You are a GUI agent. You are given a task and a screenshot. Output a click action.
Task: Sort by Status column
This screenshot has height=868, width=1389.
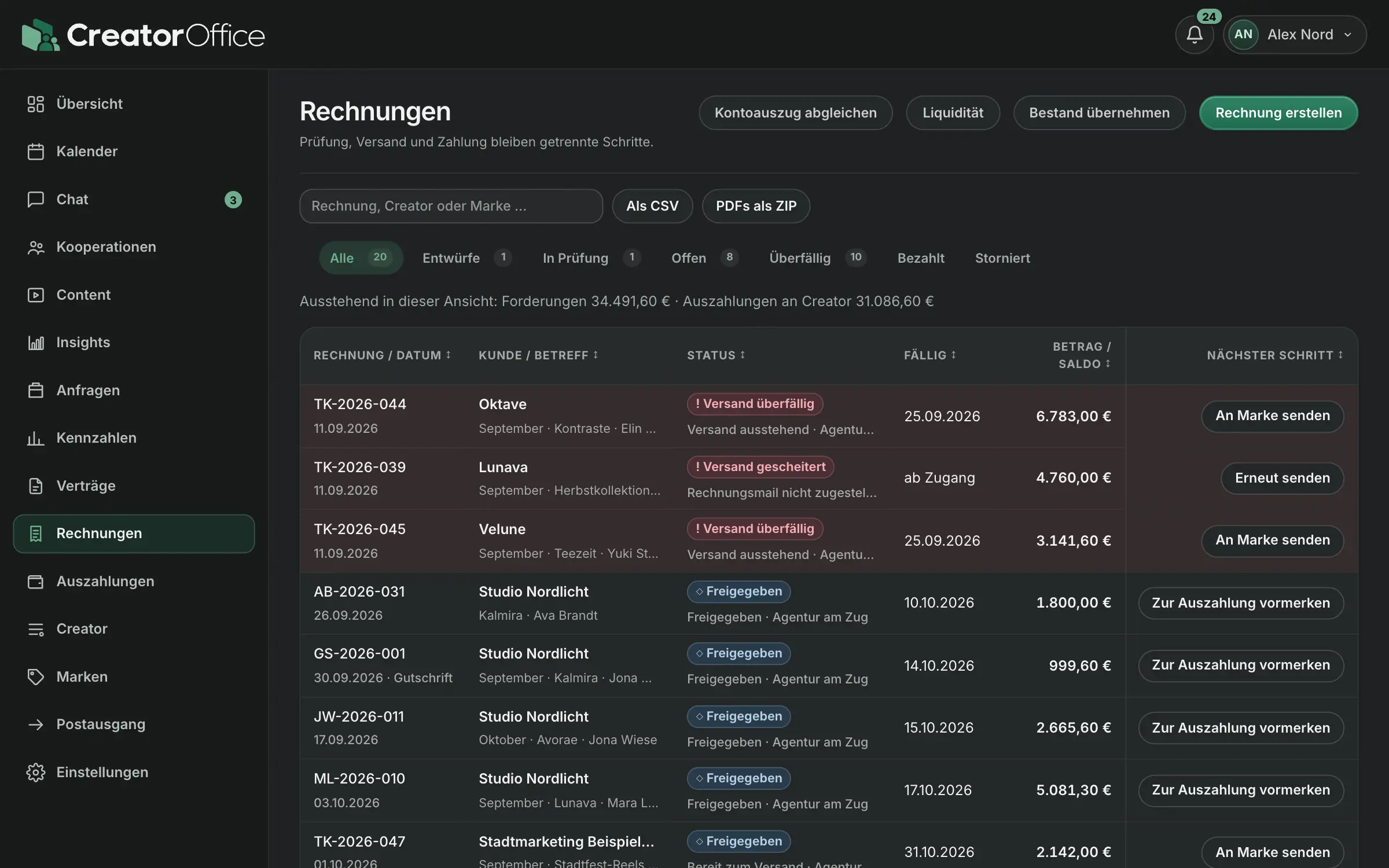(716, 355)
